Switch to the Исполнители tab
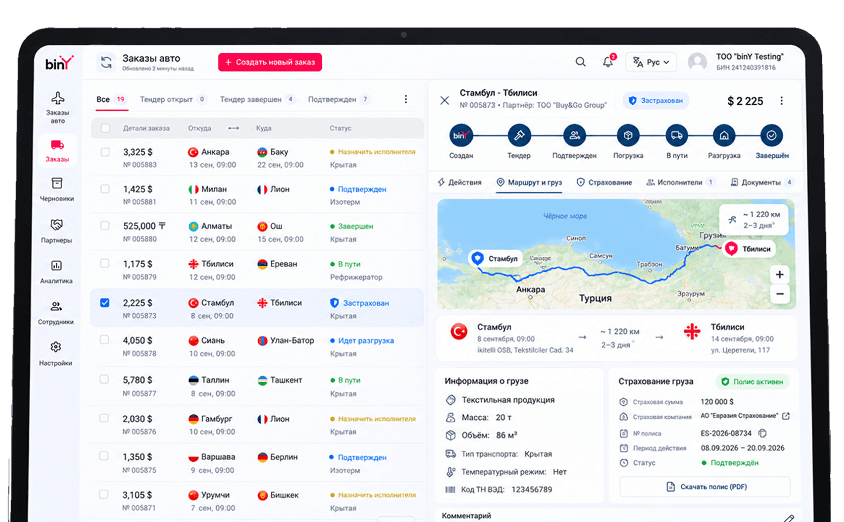844x522 pixels. (x=680, y=182)
